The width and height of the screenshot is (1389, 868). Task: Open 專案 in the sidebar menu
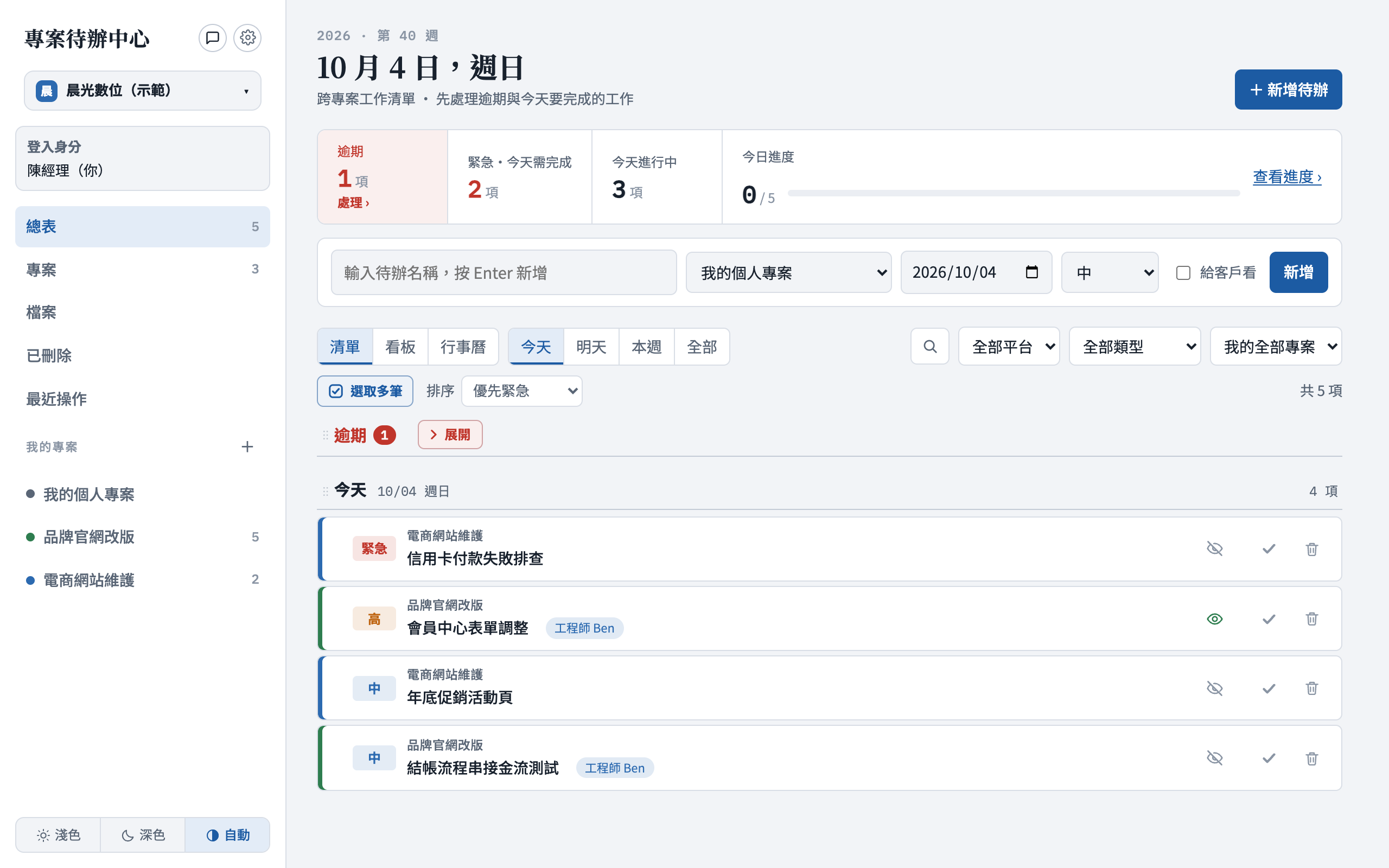142,270
